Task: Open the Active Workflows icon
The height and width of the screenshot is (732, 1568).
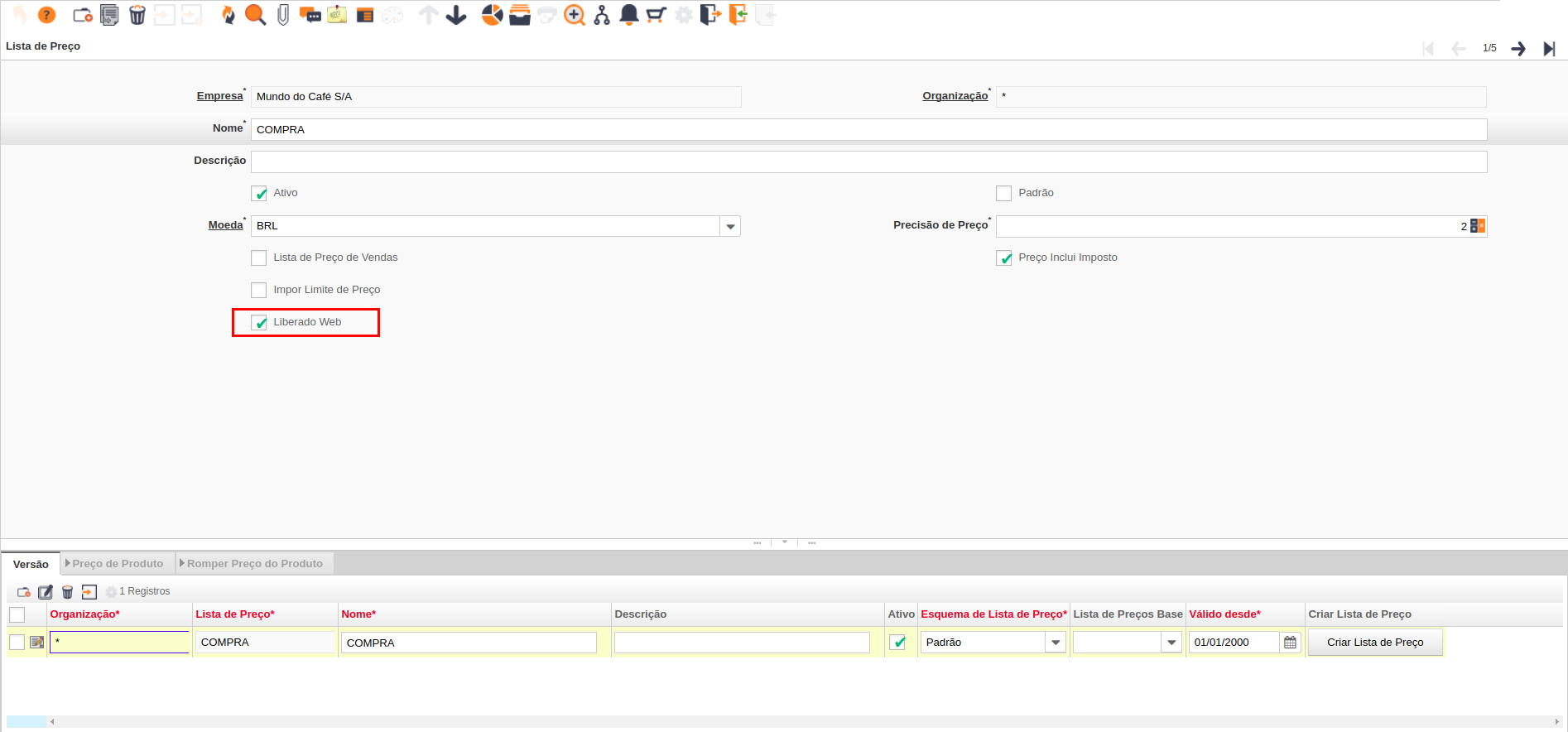Action: [602, 15]
